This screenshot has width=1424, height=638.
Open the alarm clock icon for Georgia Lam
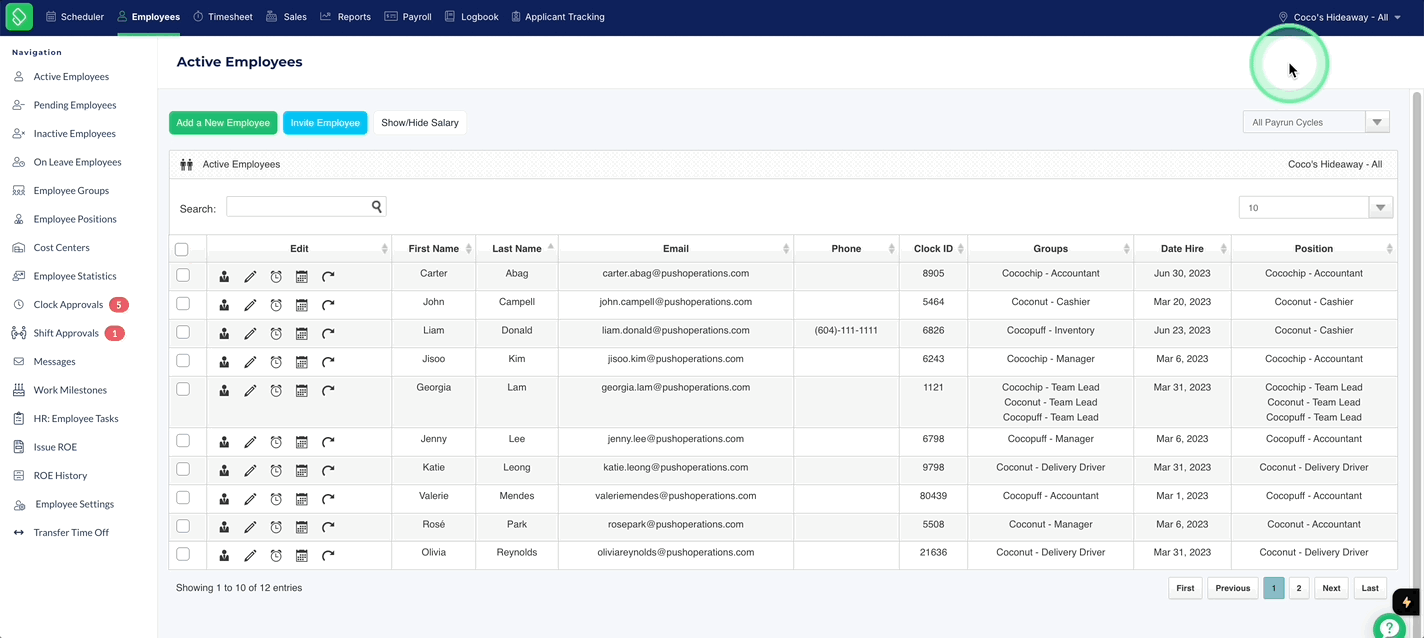pos(276,391)
